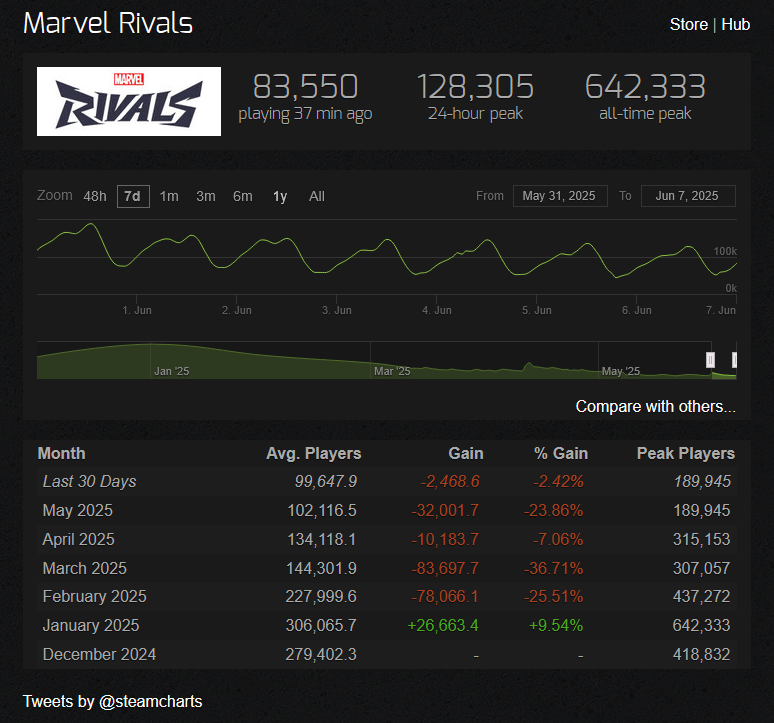
Task: Click the Marvel Rivals page title
Action: 108,23
